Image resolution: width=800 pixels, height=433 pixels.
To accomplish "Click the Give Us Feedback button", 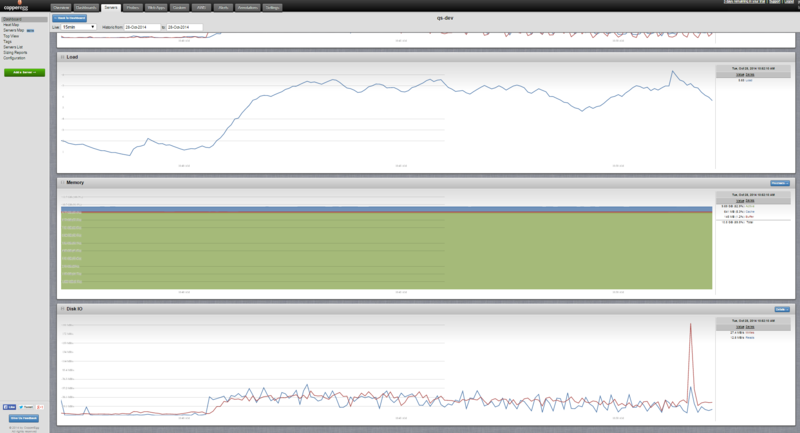I will point(24,418).
